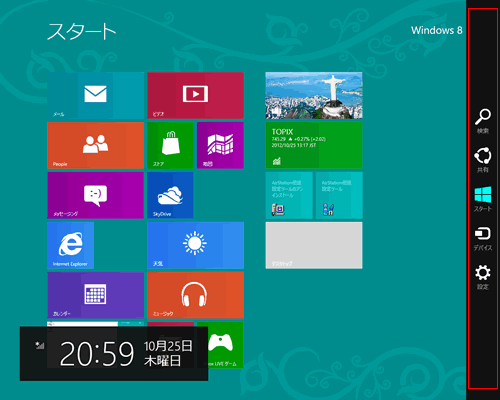Screen dimensions: 500x400
Task: Open the Weather (天気) sun tile
Action: pyautogui.click(x=195, y=245)
